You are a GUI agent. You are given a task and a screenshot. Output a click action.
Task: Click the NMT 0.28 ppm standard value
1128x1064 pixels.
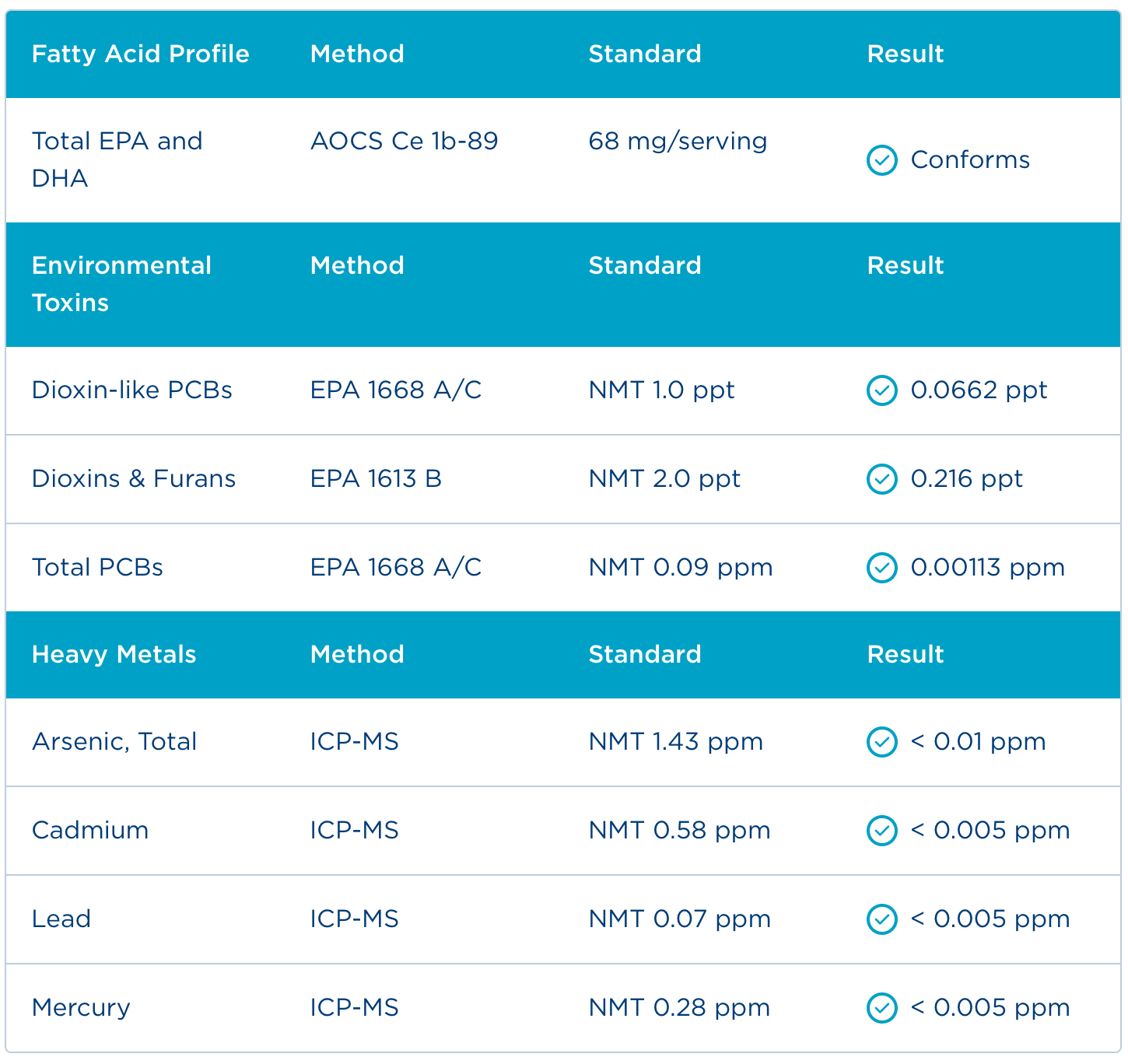680,1009
